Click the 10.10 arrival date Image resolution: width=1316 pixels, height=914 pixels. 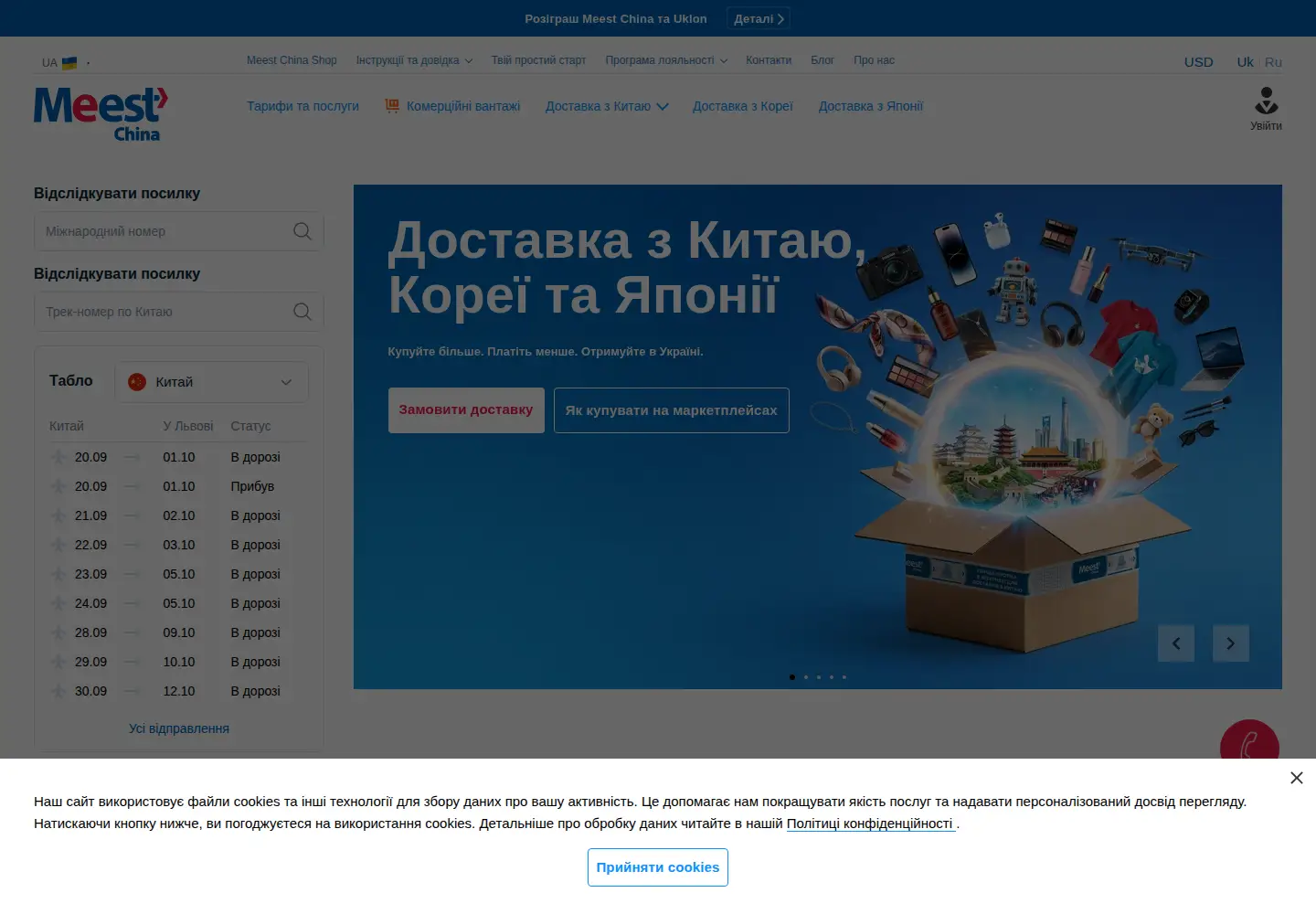[179, 662]
